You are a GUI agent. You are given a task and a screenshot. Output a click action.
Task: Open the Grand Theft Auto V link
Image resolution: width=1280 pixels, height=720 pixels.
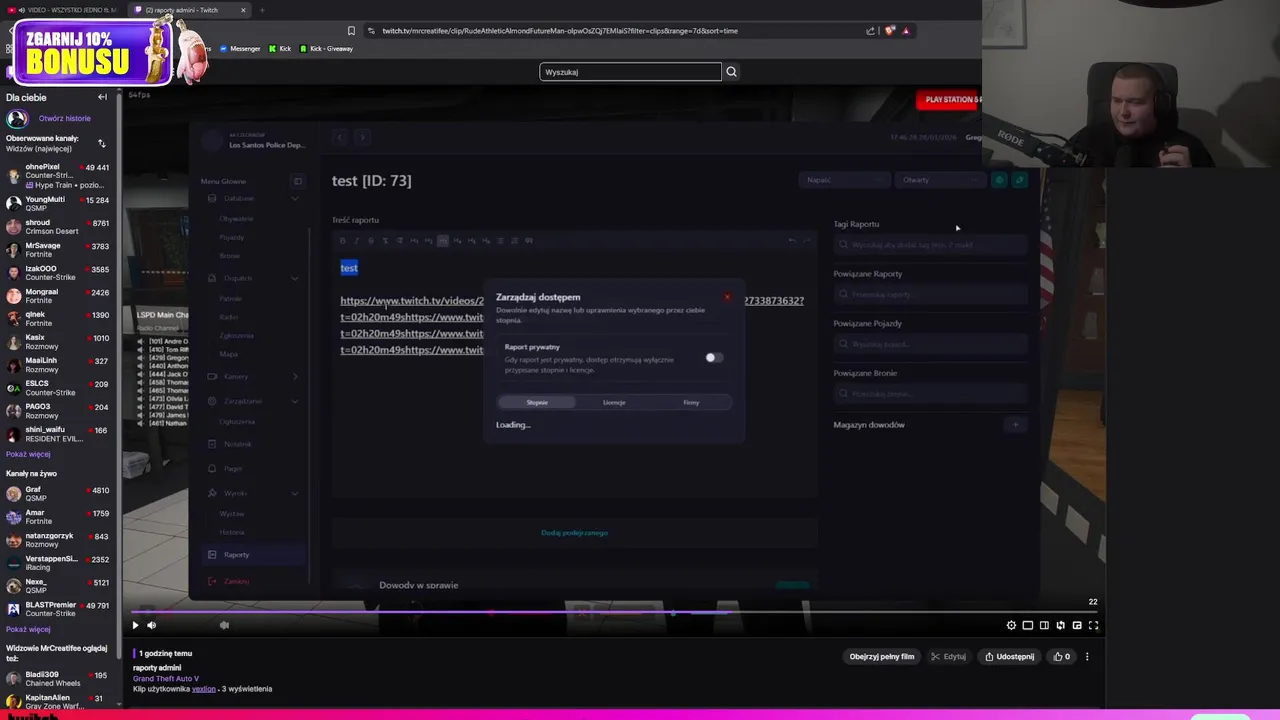[x=166, y=679]
